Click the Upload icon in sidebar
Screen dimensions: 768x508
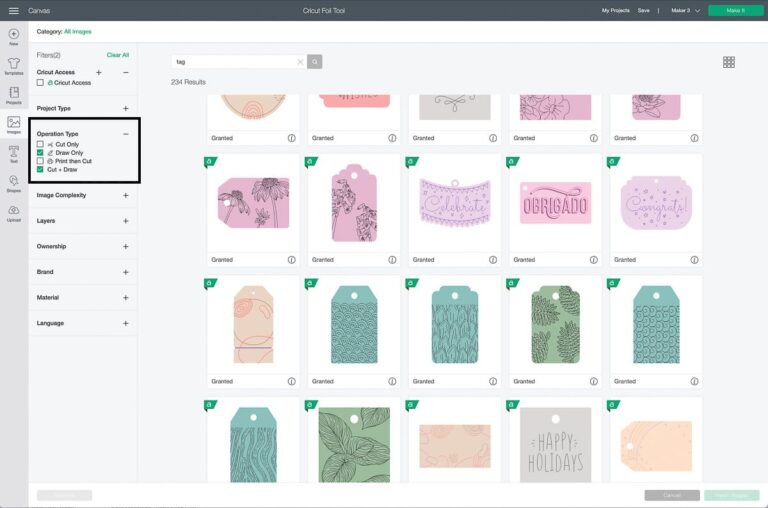(x=13, y=211)
